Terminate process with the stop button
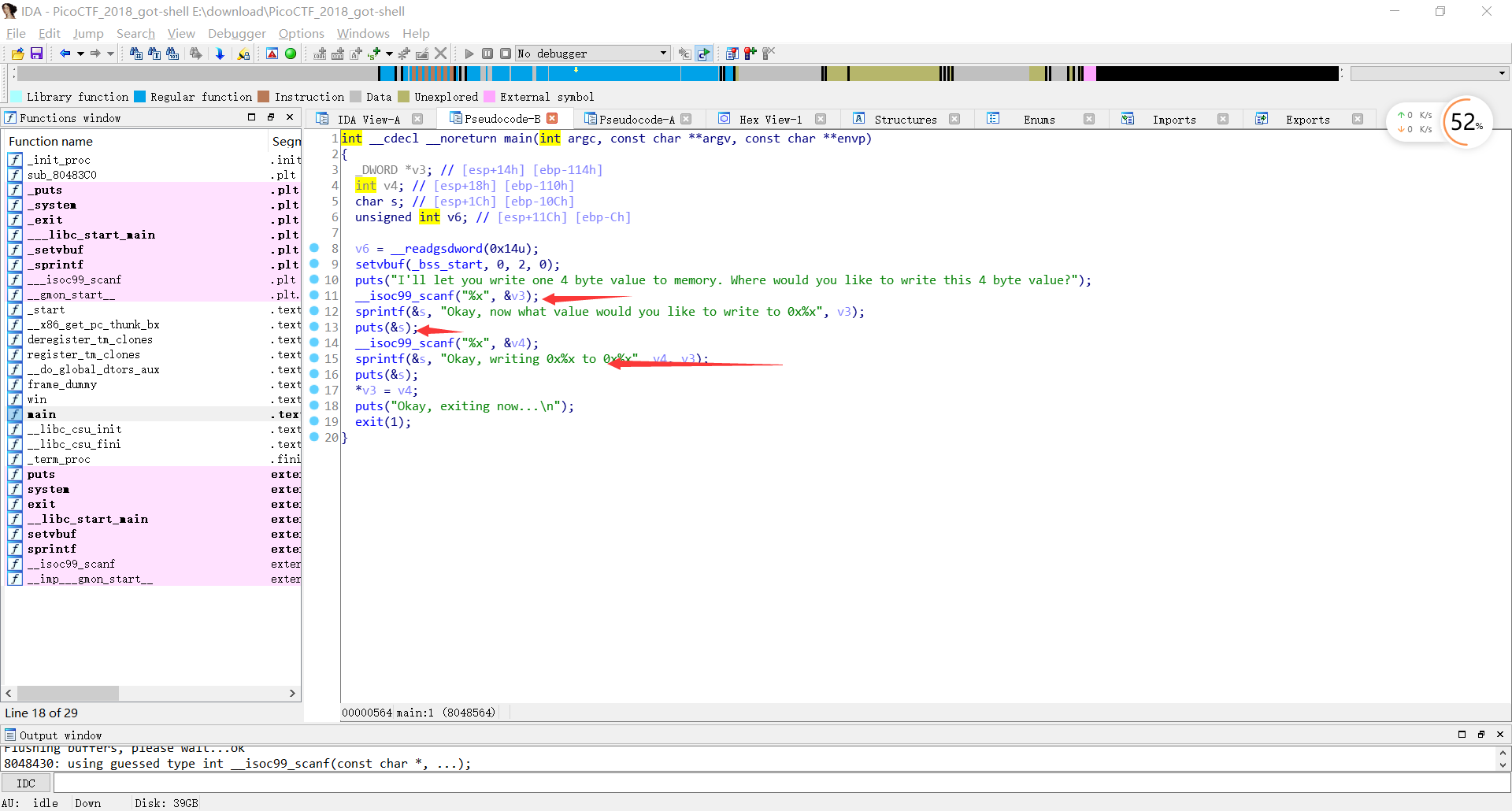The height and width of the screenshot is (811, 1512). coord(506,54)
